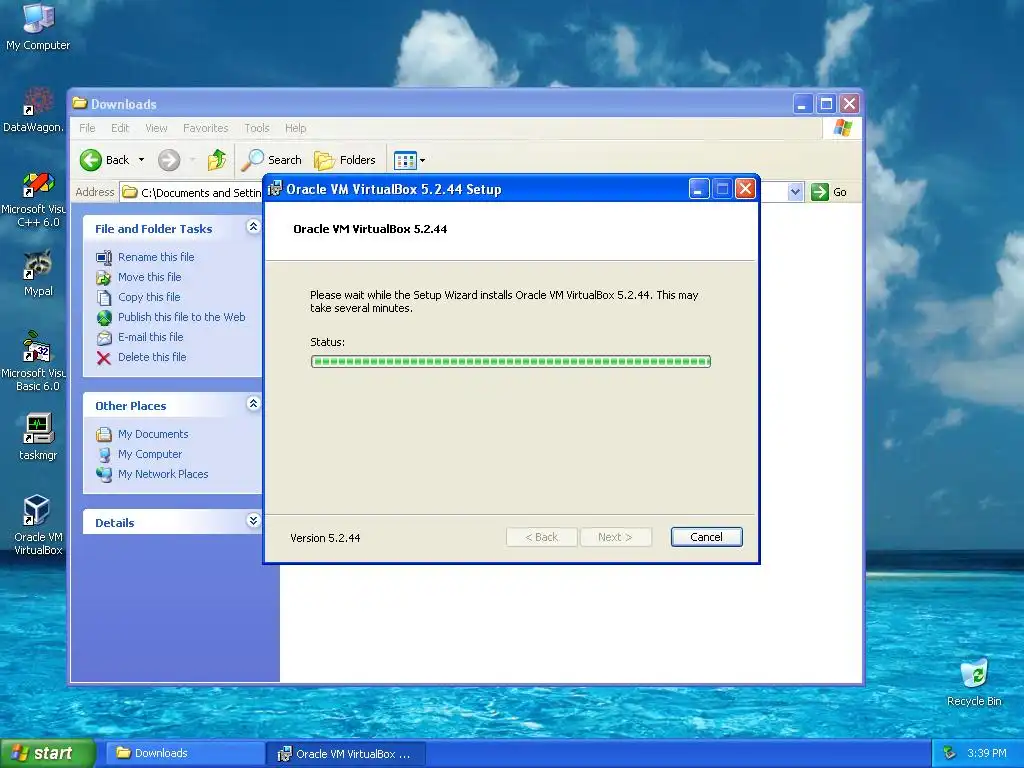Image resolution: width=1024 pixels, height=768 pixels.
Task: Go up one folder level icon
Action: [x=217, y=160]
